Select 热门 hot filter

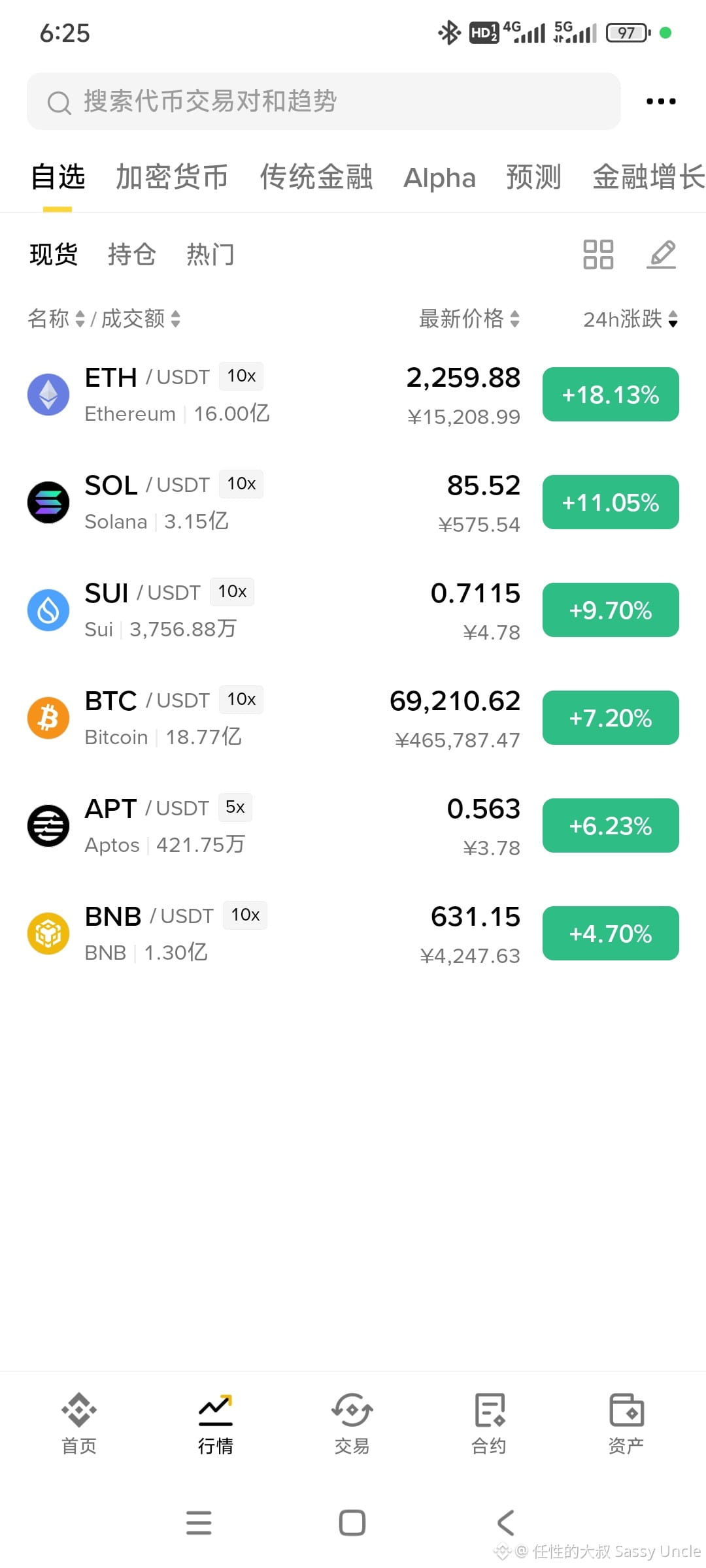point(210,254)
